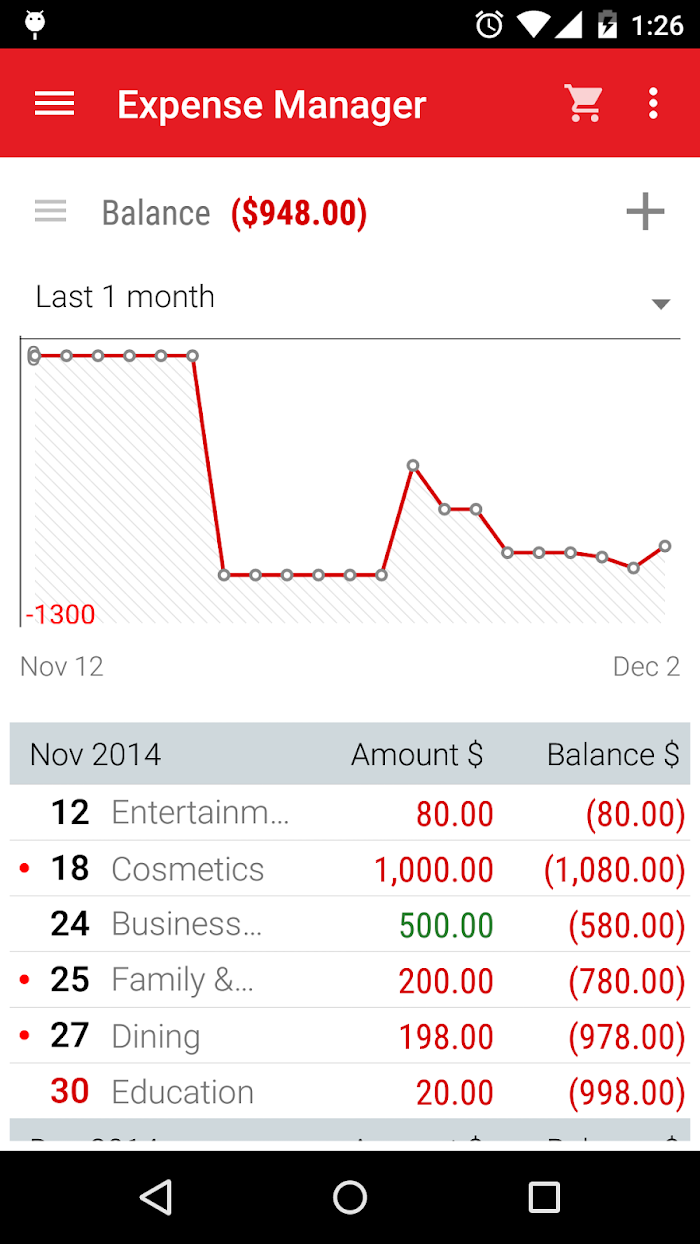This screenshot has height=1244, width=700.
Task: Open the three-dot overflow menu
Action: [653, 103]
